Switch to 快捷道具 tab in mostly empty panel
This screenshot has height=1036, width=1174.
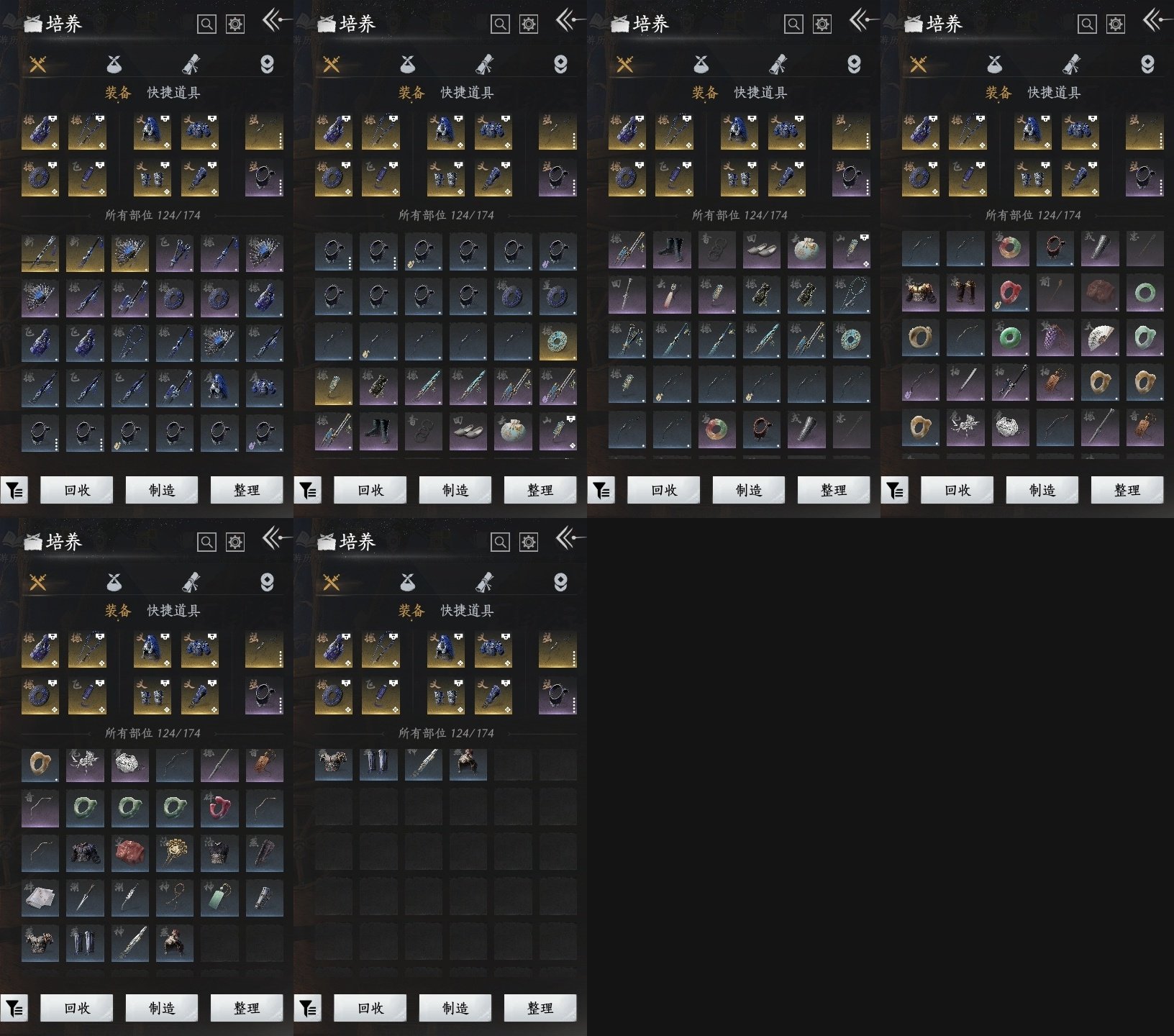(467, 611)
